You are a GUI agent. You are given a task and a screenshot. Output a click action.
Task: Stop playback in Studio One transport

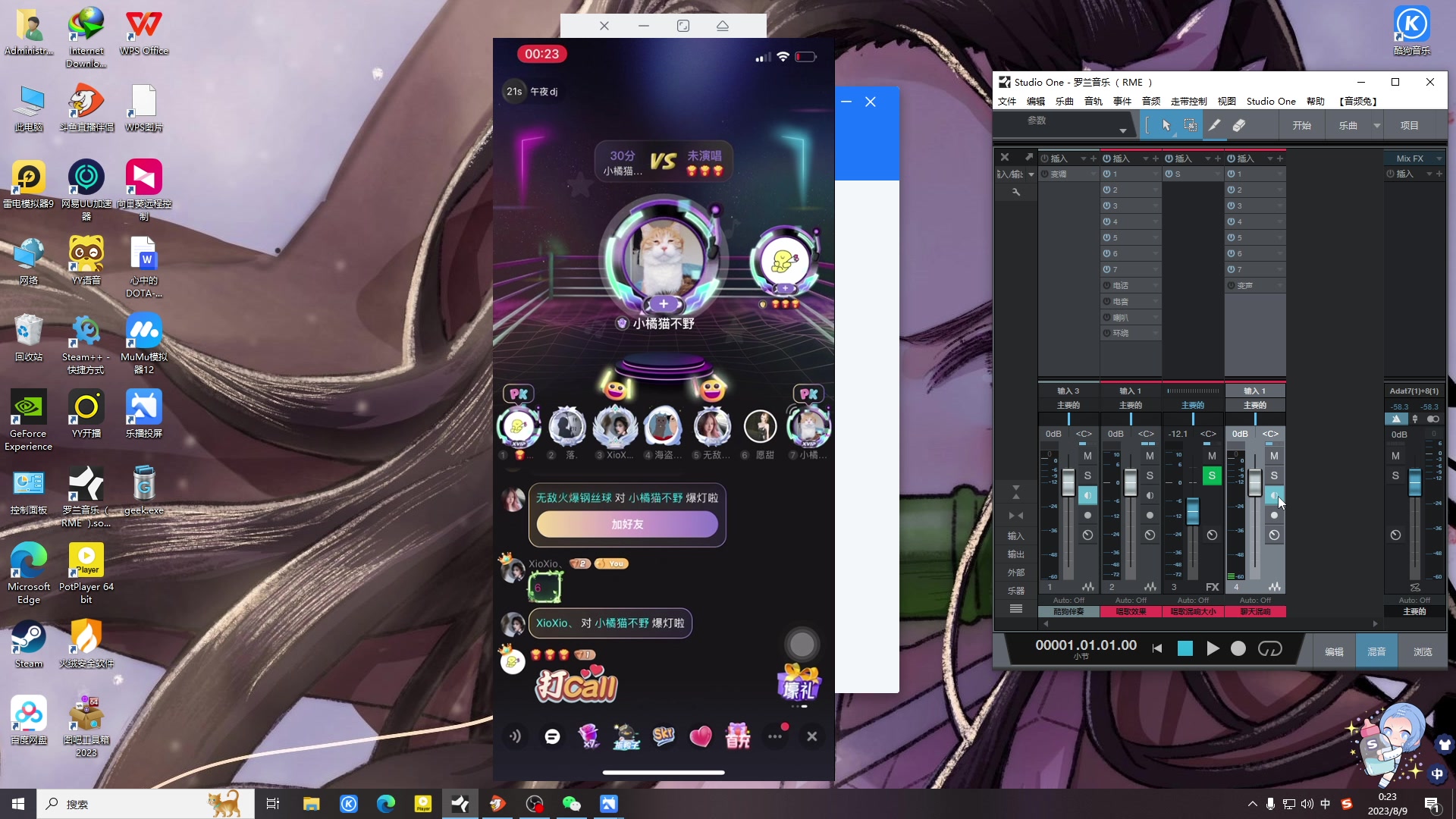[1185, 648]
